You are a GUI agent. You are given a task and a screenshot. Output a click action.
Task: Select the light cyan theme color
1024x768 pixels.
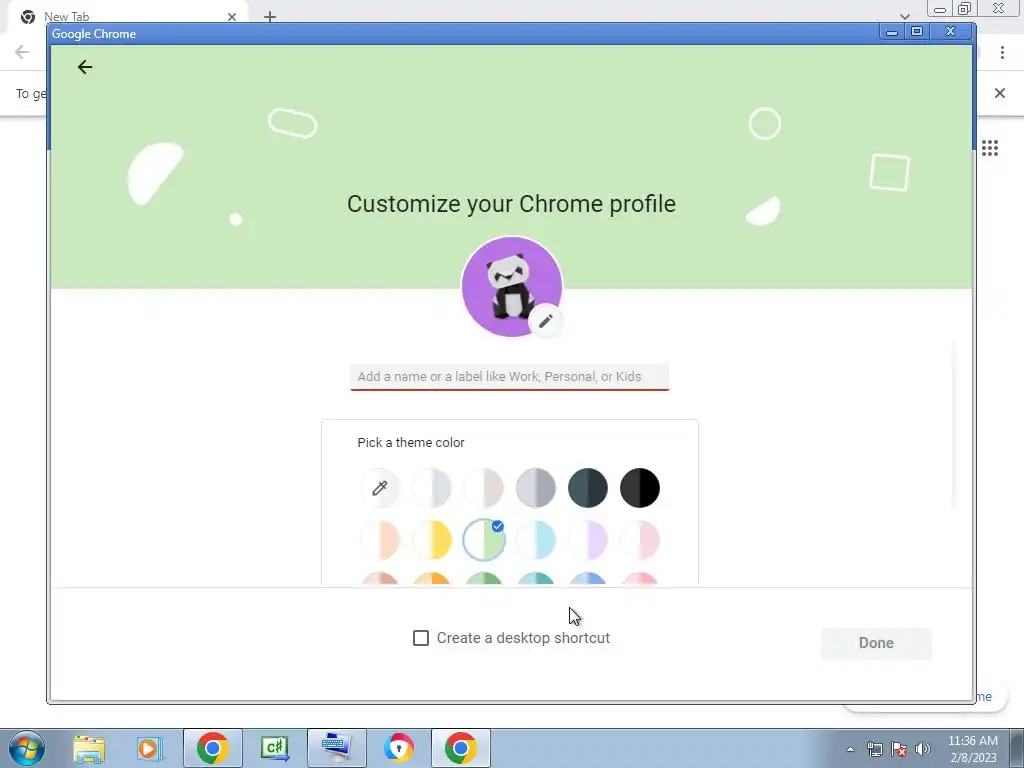coord(536,540)
